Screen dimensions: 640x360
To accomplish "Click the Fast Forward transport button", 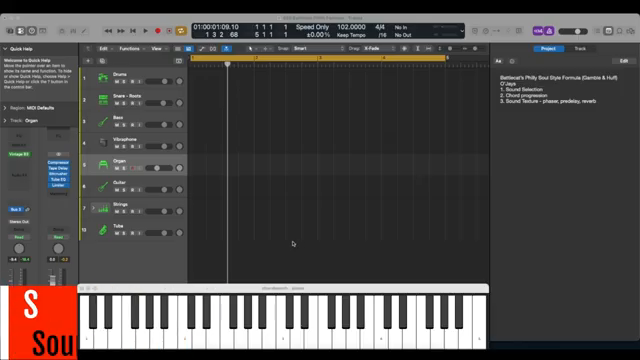I will tap(121, 31).
